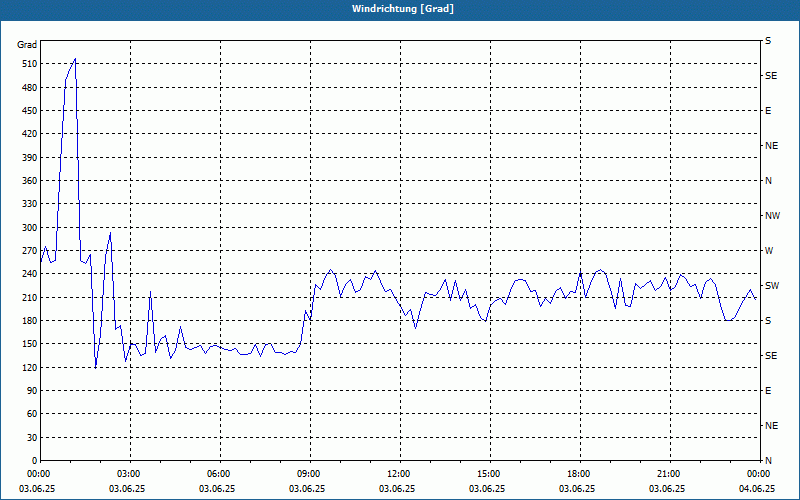Pick the 15:00 time label
Viewport: 800px width, 500px height.
490,474
